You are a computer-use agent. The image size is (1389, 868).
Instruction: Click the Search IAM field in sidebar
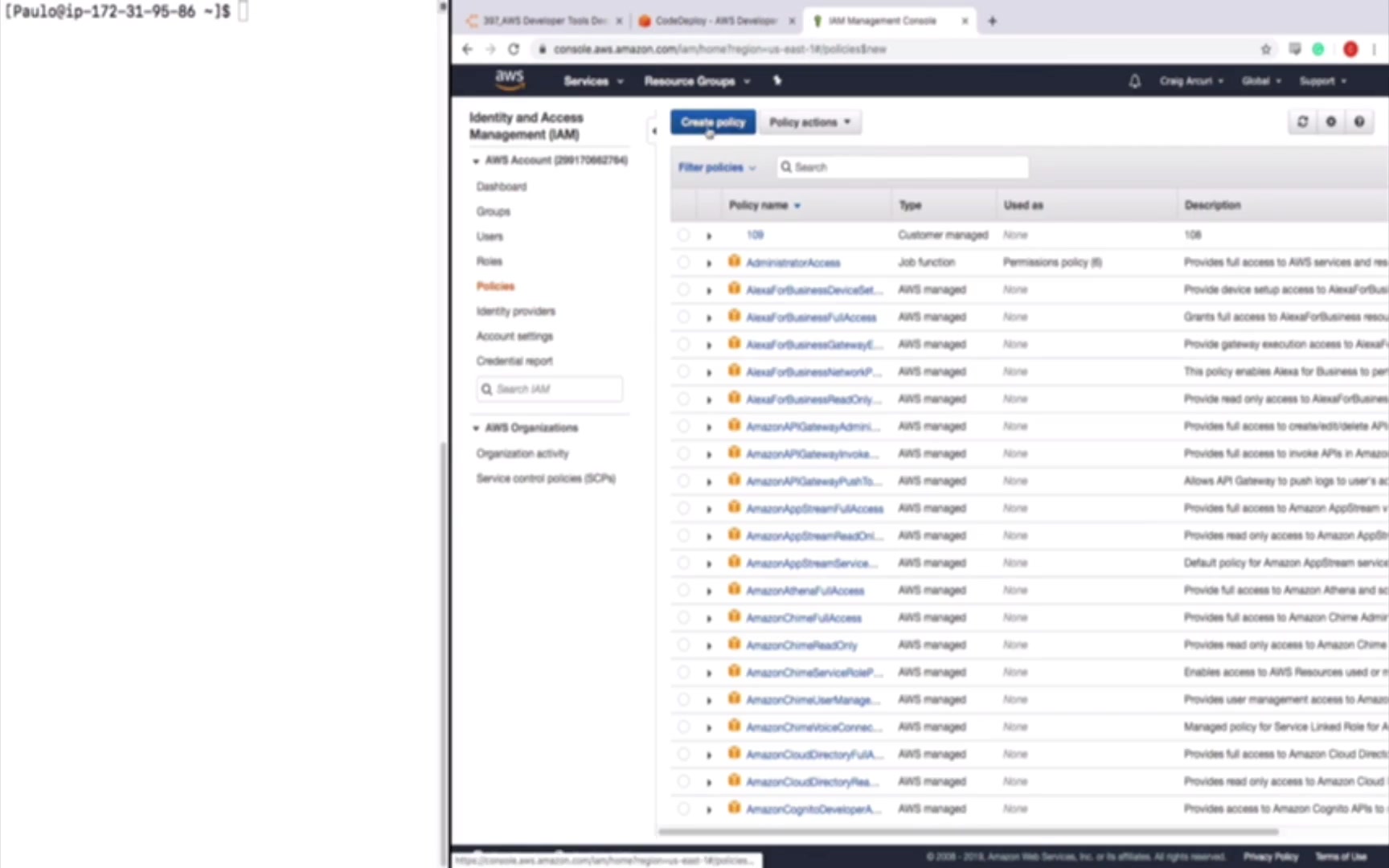point(549,389)
